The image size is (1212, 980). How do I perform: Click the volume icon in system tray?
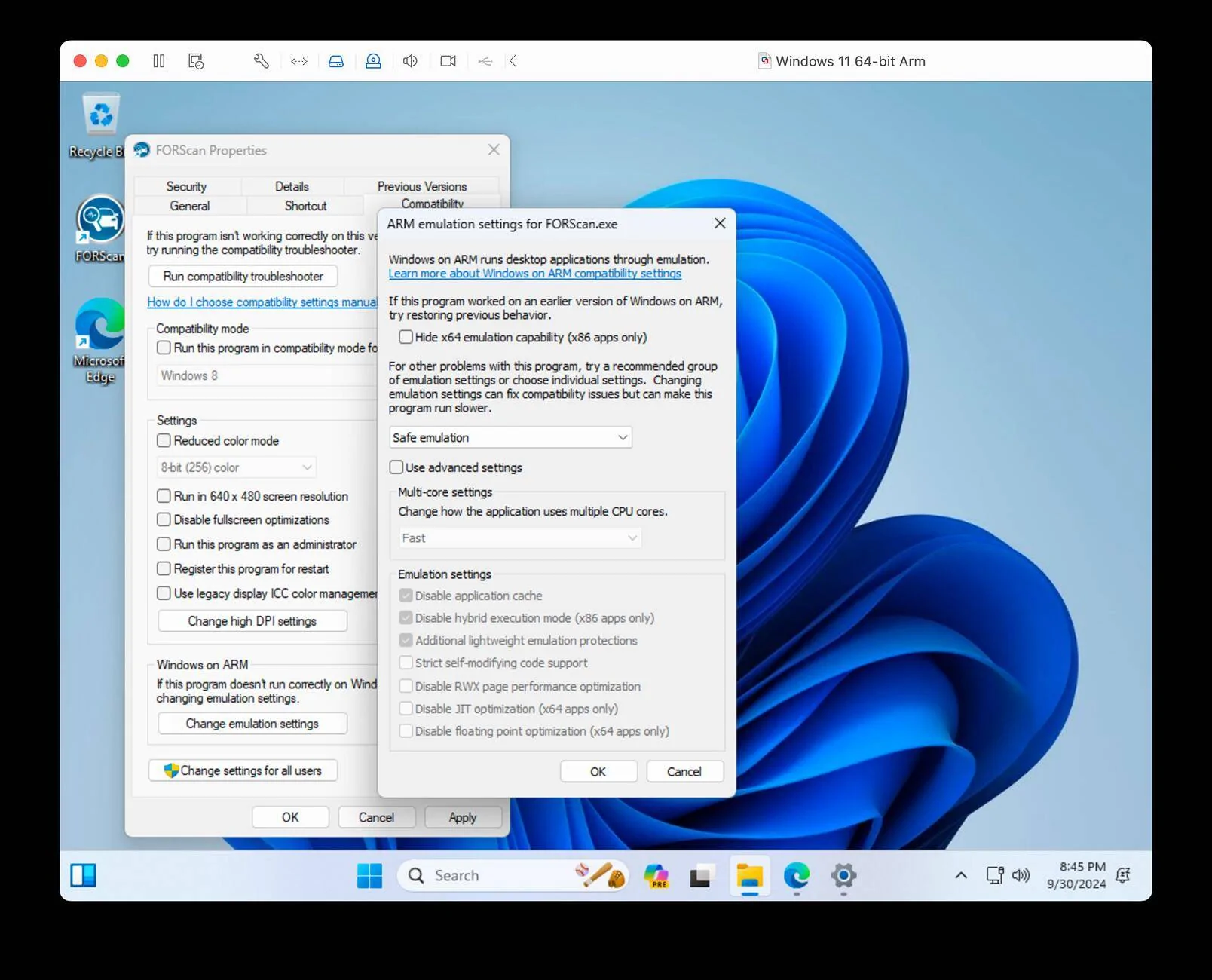1021,875
